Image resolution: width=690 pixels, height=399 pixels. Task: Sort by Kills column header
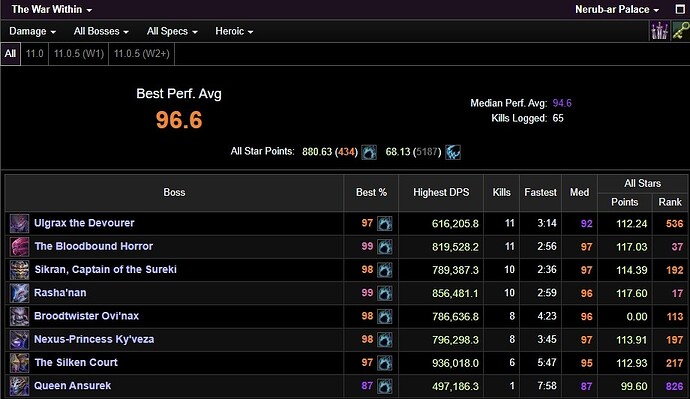[502, 193]
